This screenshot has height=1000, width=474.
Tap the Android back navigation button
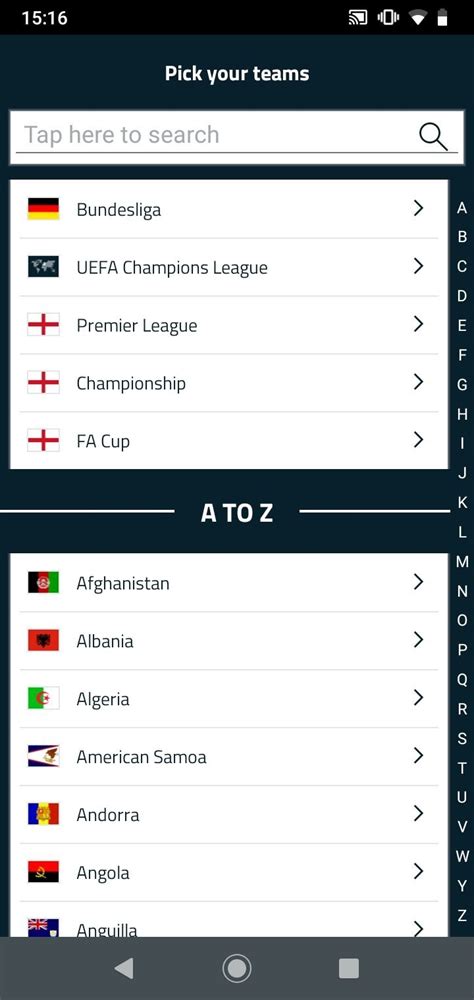click(124, 968)
